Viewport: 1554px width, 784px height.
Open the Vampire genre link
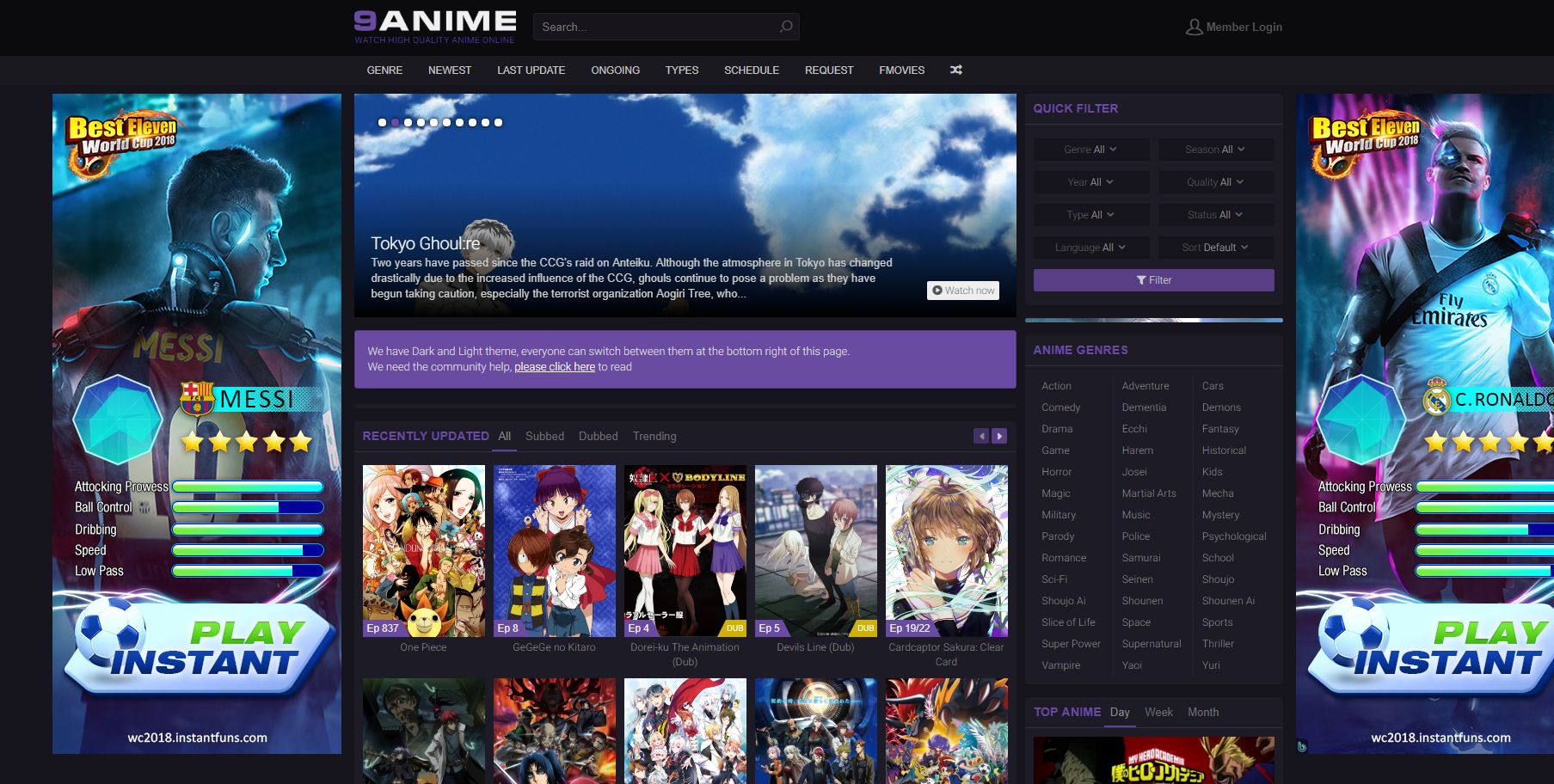click(x=1060, y=665)
